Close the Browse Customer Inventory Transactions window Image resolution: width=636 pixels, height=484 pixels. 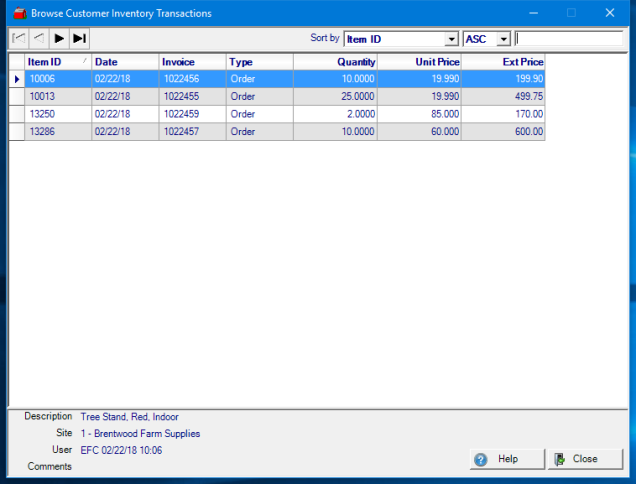(609, 13)
